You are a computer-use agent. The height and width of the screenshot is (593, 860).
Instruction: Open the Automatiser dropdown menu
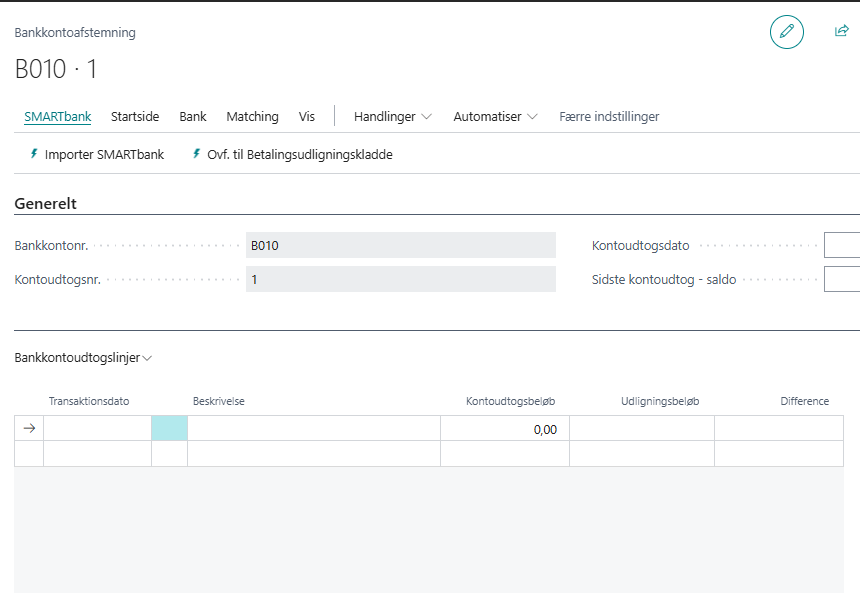495,117
